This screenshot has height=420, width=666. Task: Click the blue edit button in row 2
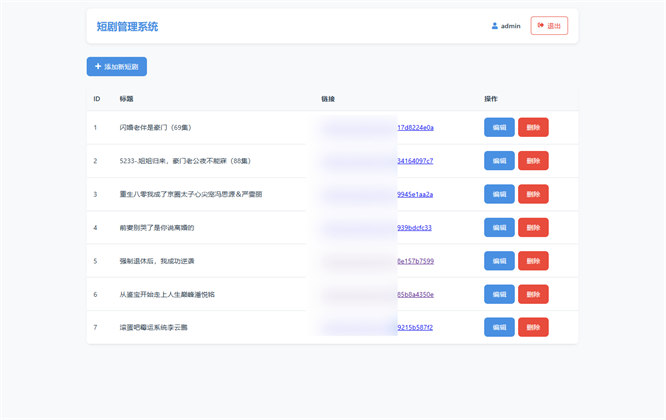tap(499, 161)
